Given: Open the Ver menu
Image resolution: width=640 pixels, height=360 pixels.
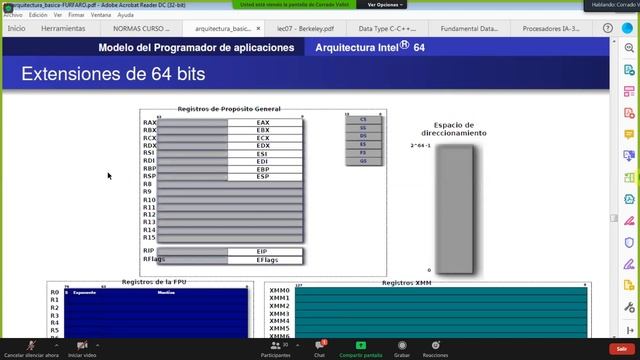Looking at the screenshot, I should pyautogui.click(x=58, y=15).
